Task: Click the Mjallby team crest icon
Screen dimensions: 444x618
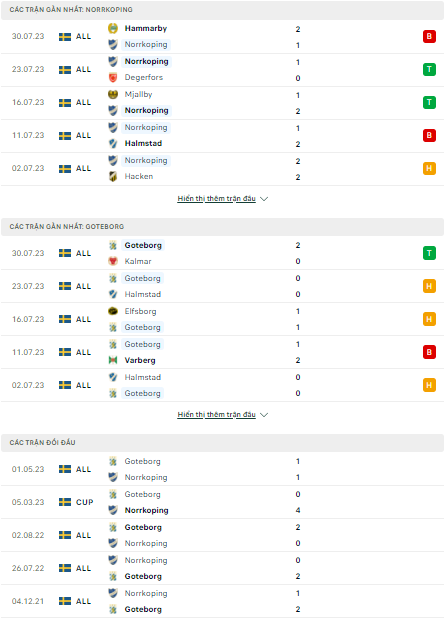Action: [113, 94]
